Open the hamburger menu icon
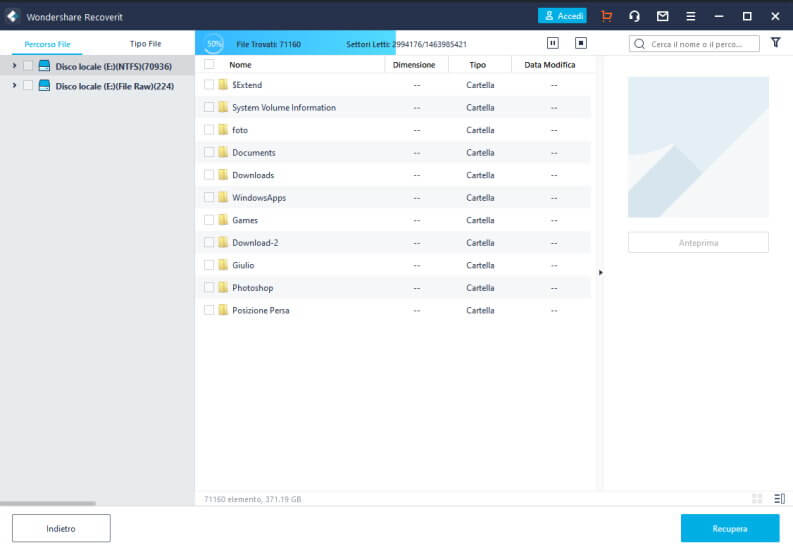 [690, 16]
